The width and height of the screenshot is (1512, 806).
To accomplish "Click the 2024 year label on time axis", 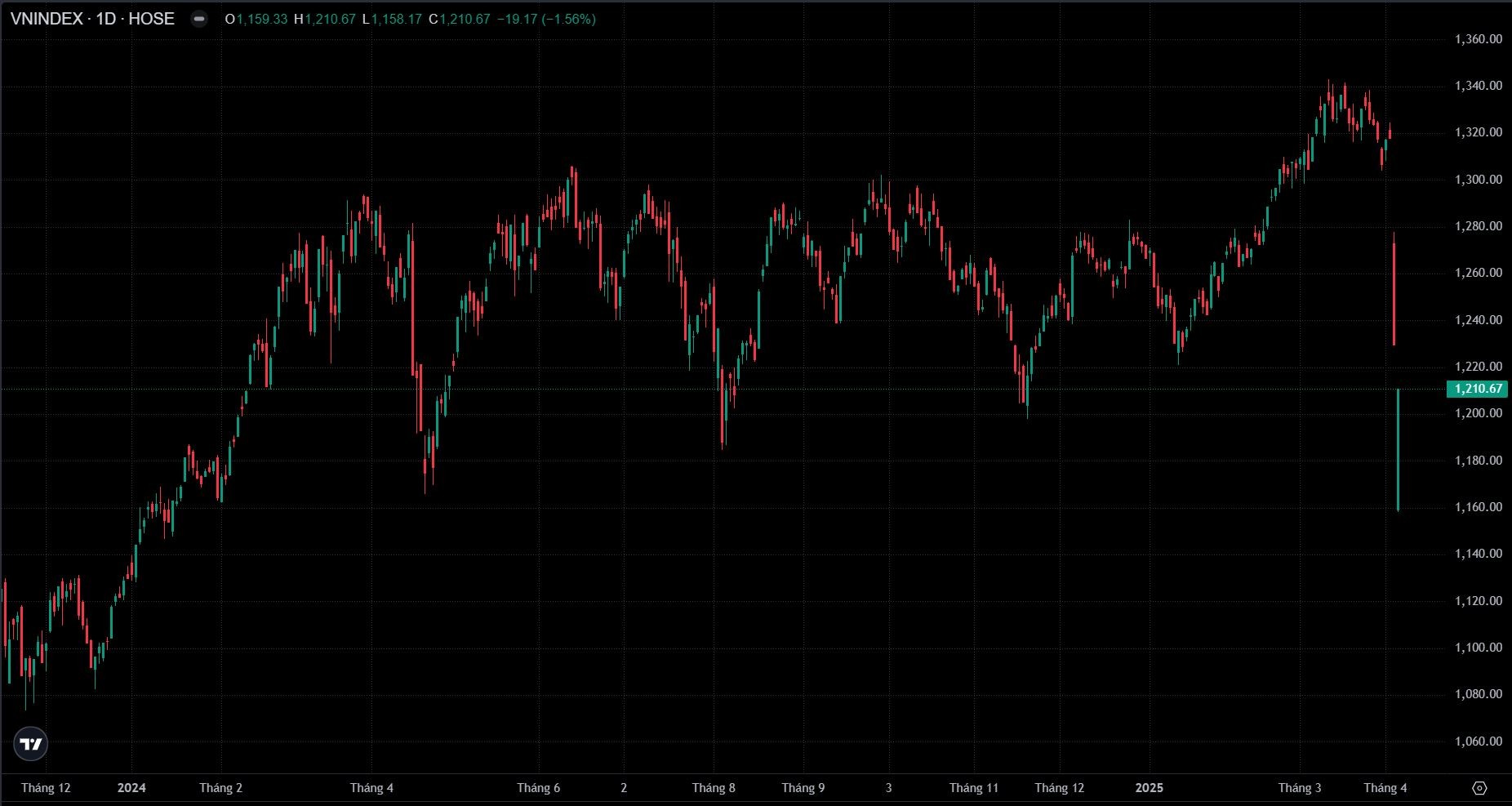I will pyautogui.click(x=131, y=788).
